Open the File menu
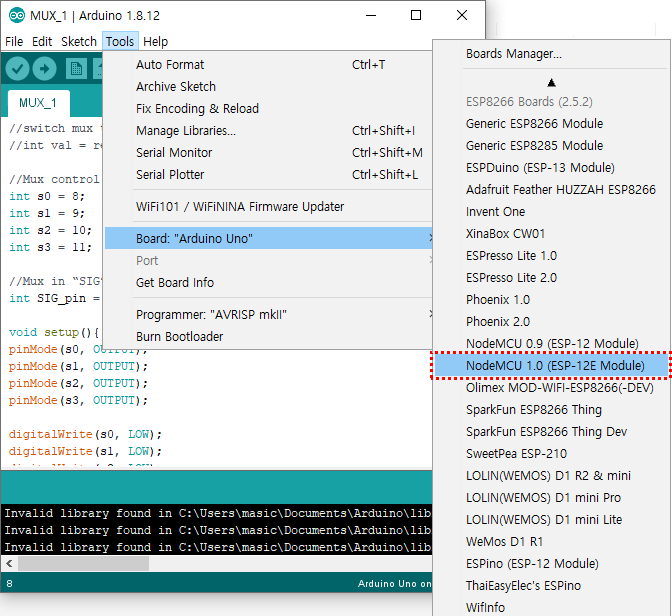 click(x=14, y=42)
